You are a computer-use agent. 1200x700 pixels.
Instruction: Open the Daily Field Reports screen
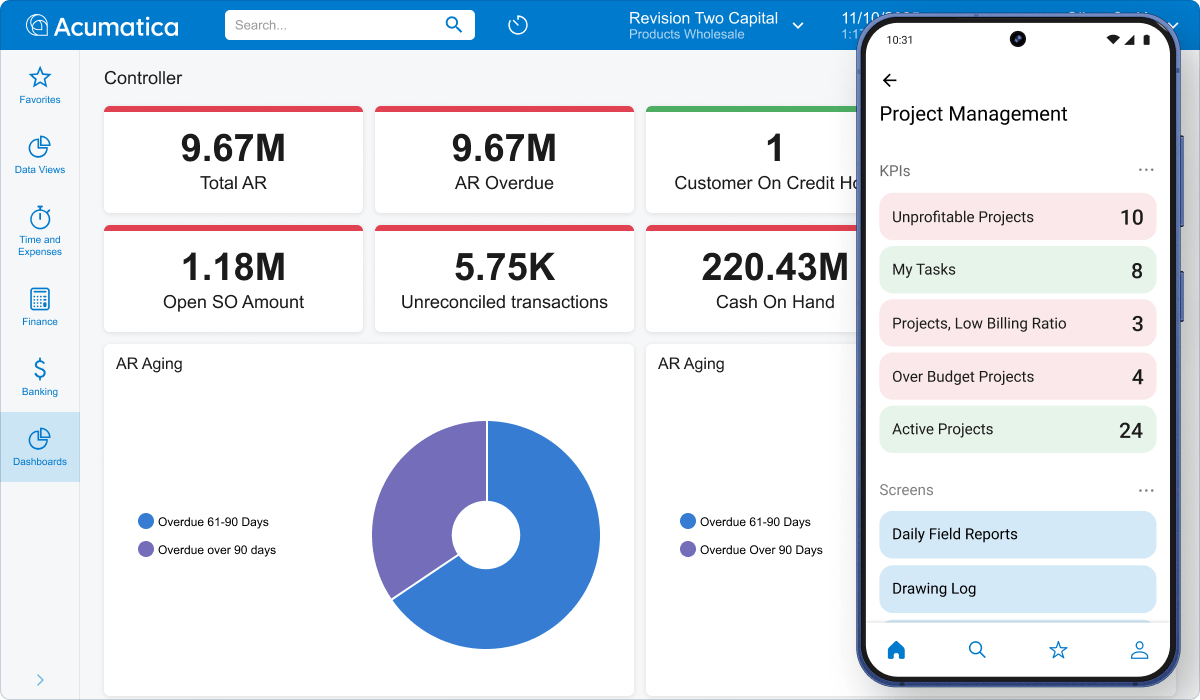tap(1017, 534)
